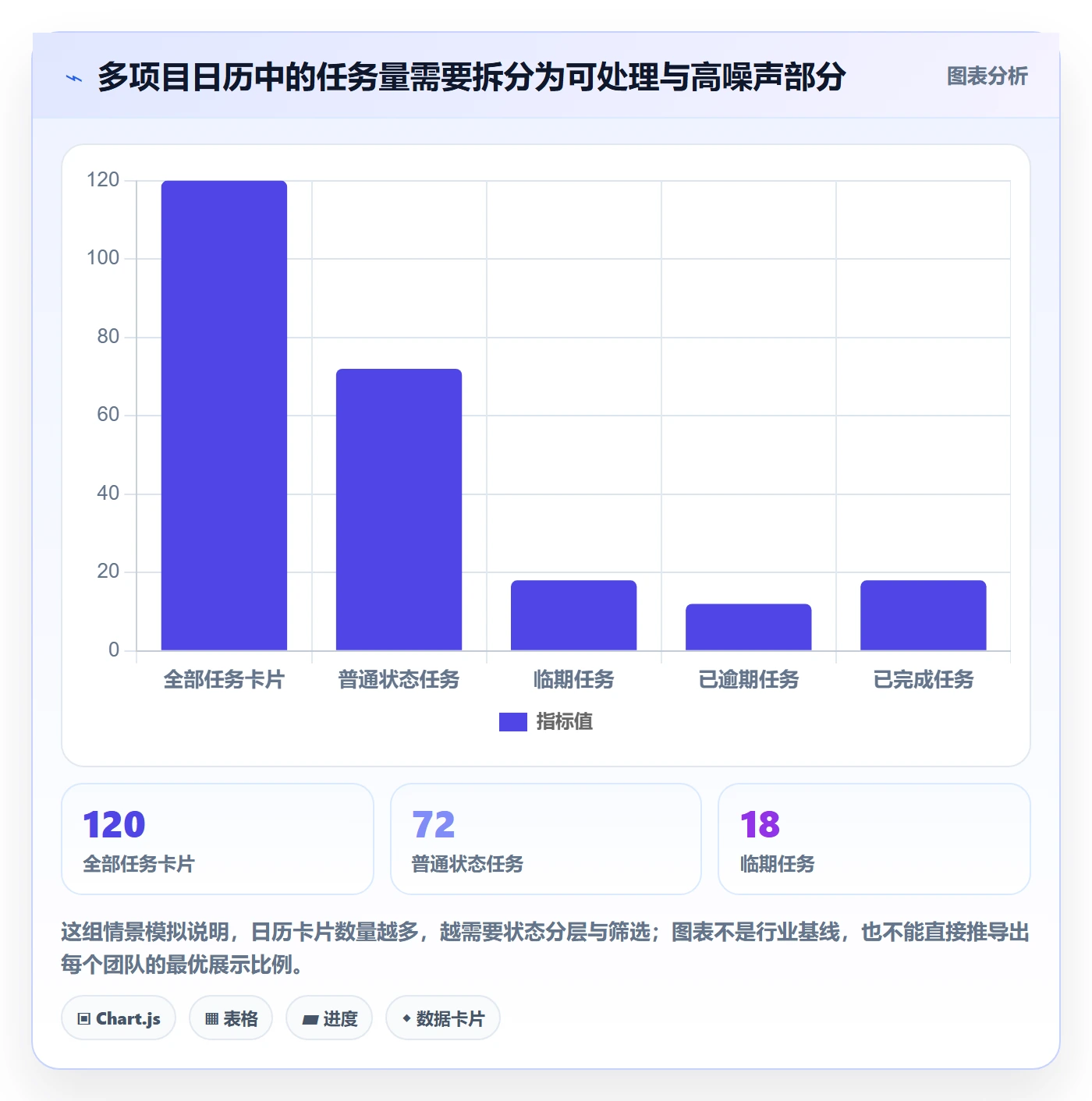
Task: Click the 已逾期任务 bar in the chart
Action: (x=748, y=627)
